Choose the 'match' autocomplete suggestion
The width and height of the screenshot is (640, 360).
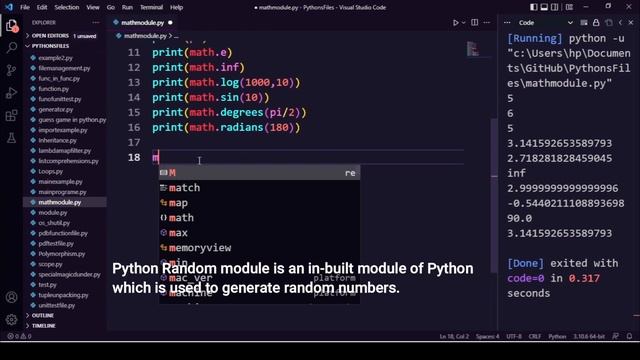point(259,188)
